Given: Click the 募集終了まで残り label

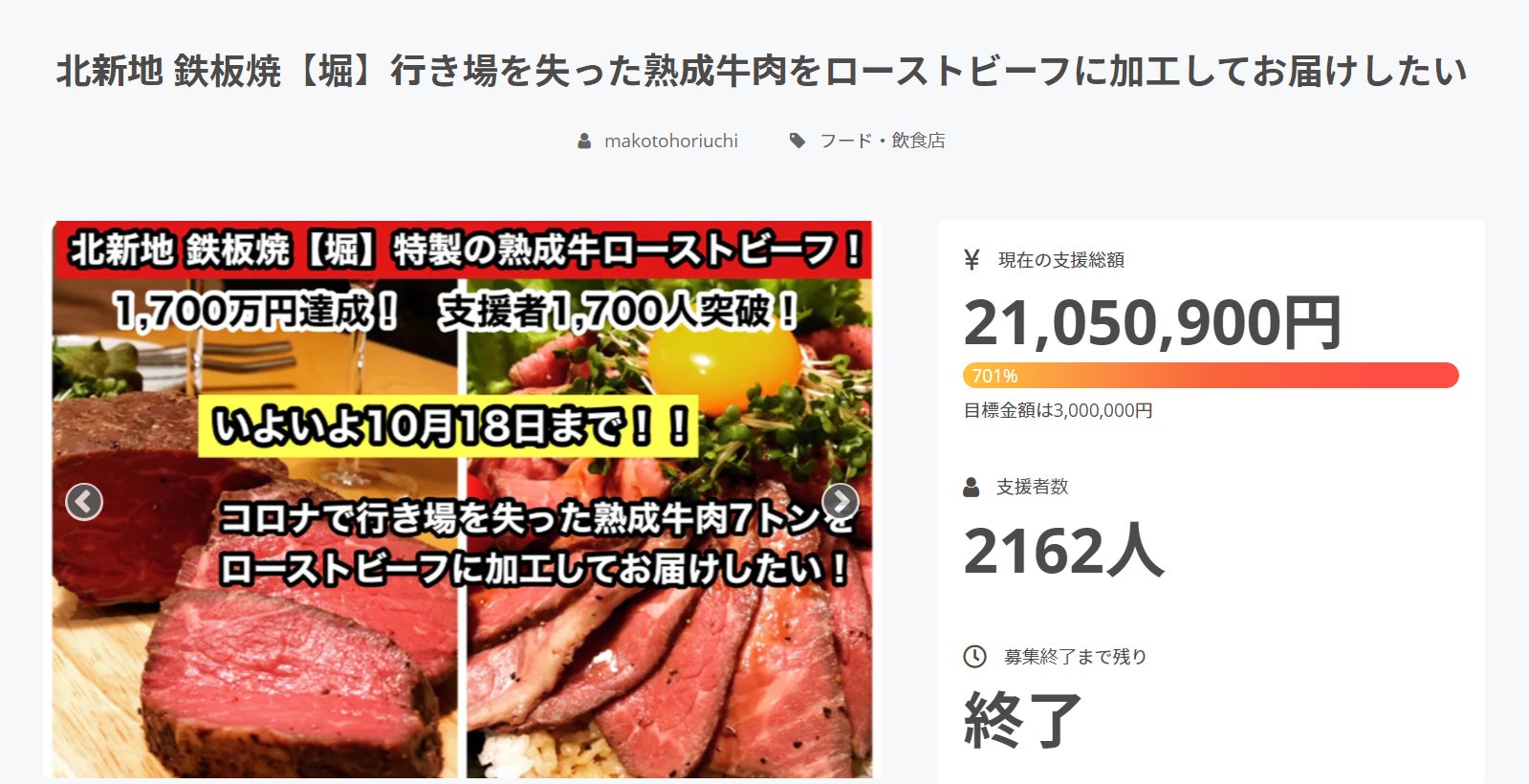Looking at the screenshot, I should (1075, 656).
